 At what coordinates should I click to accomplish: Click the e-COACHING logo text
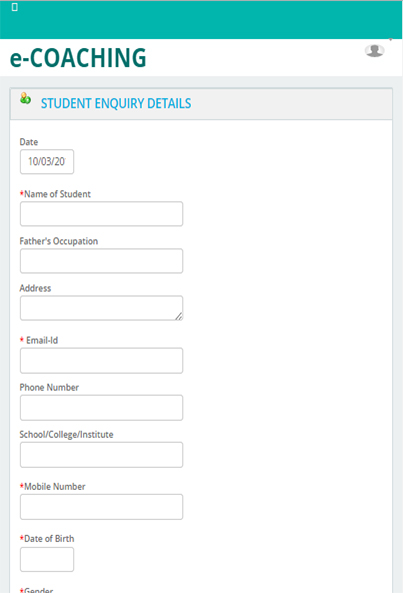click(x=78, y=58)
